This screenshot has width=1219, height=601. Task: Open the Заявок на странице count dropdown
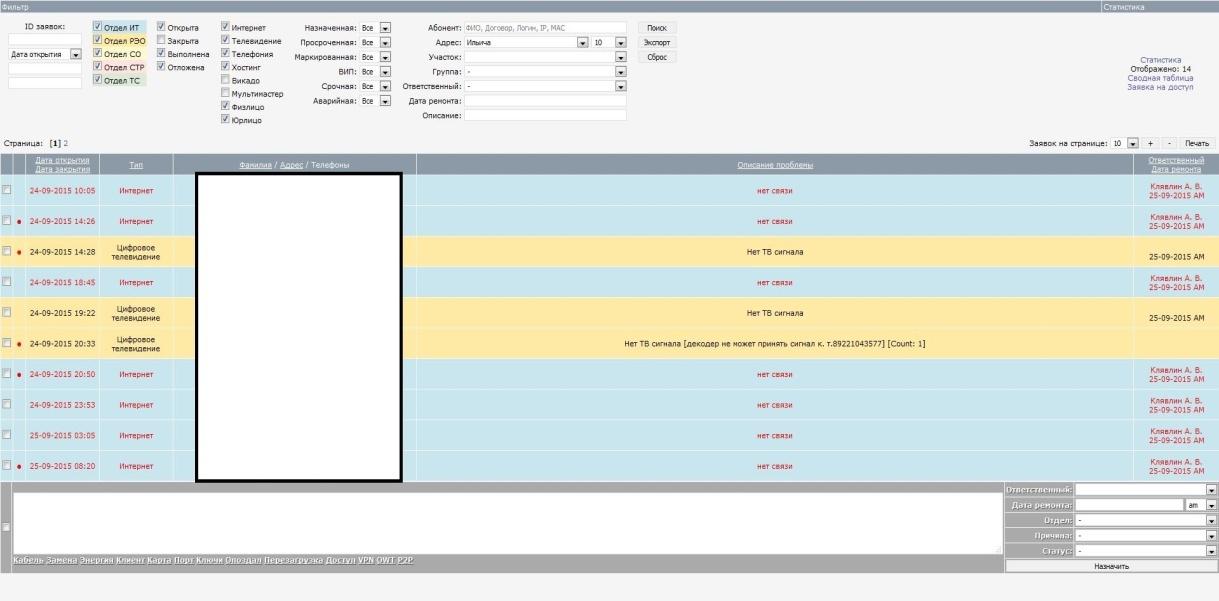(x=1125, y=144)
